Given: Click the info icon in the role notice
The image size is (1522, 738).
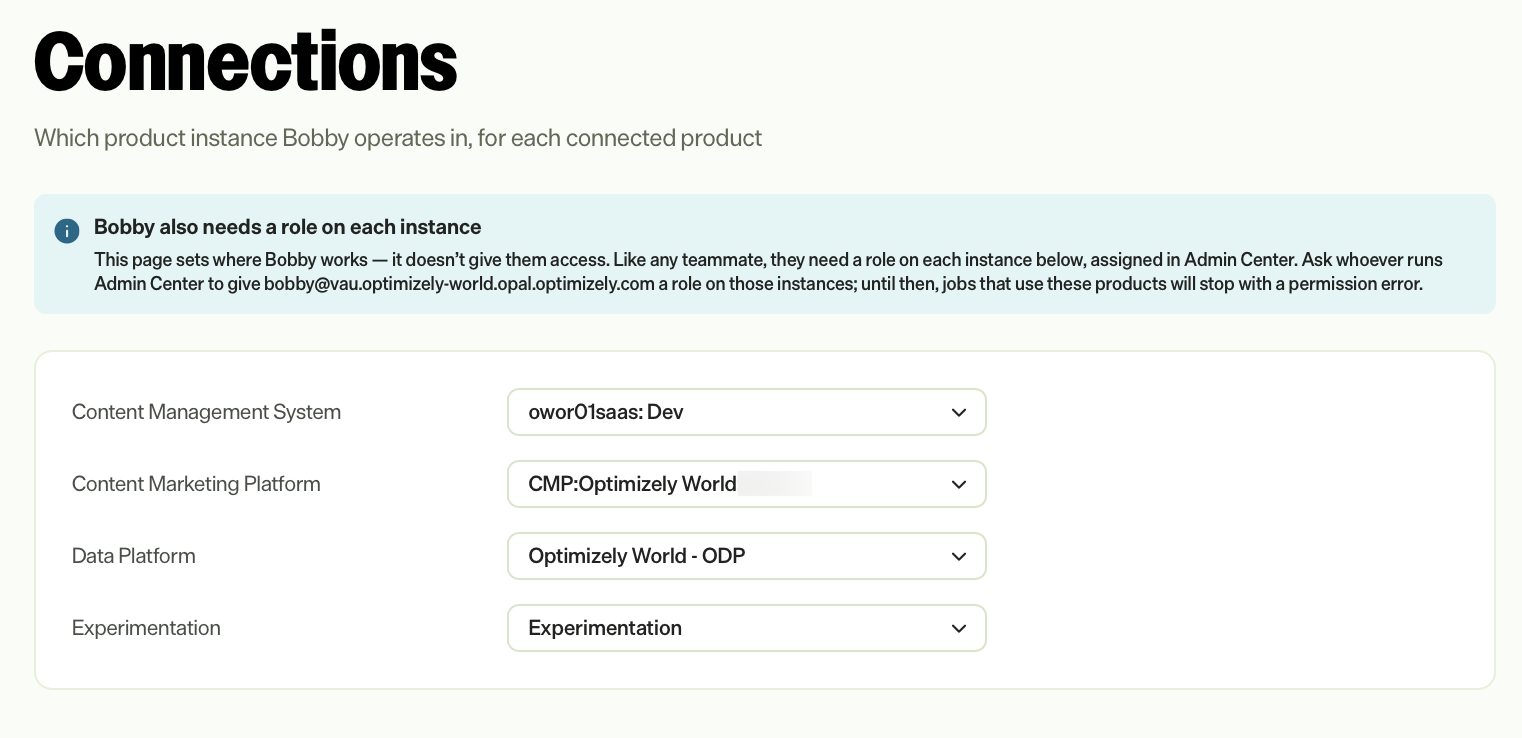Looking at the screenshot, I should [67, 231].
